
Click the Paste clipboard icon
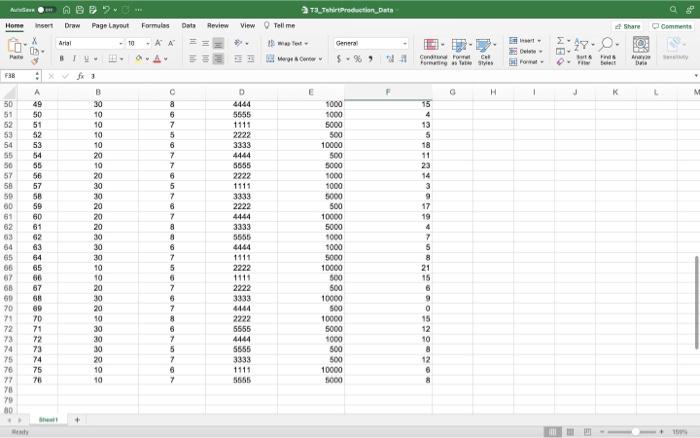[15, 45]
